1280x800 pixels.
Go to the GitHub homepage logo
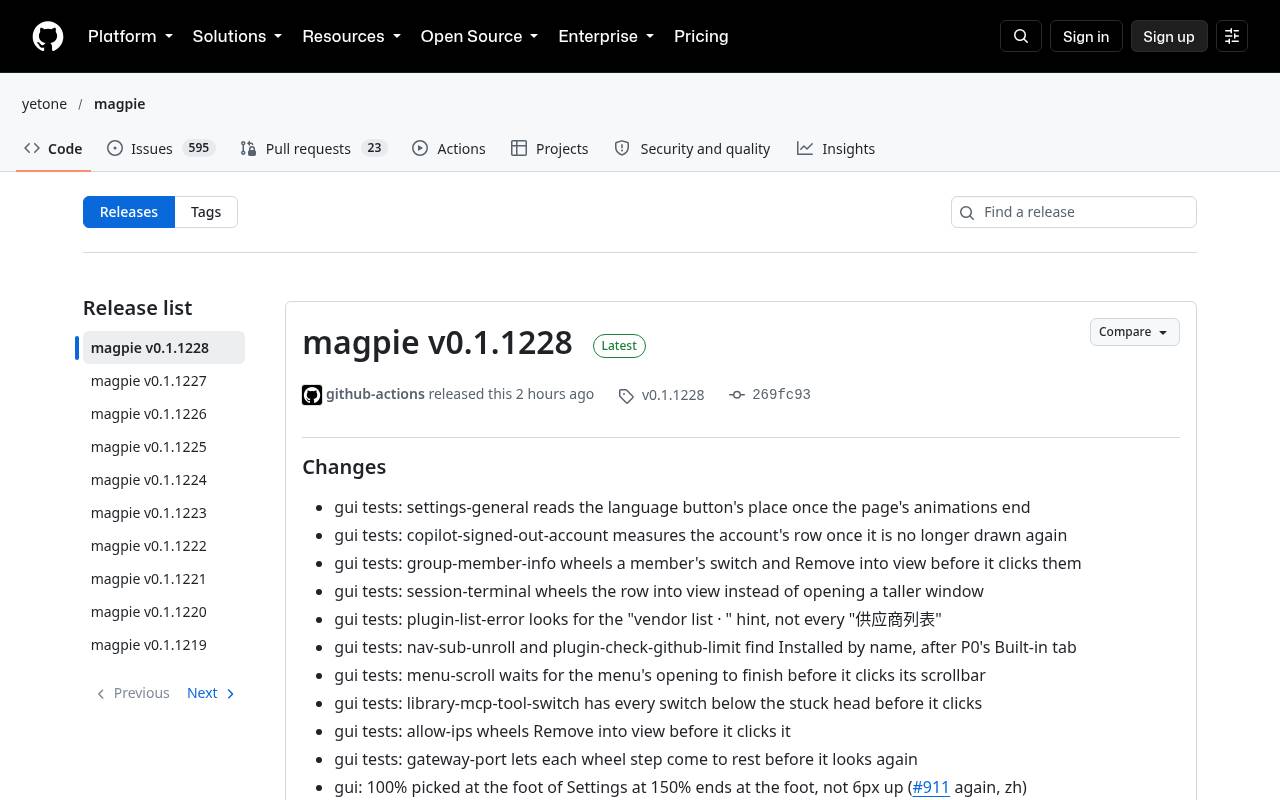[48, 36]
